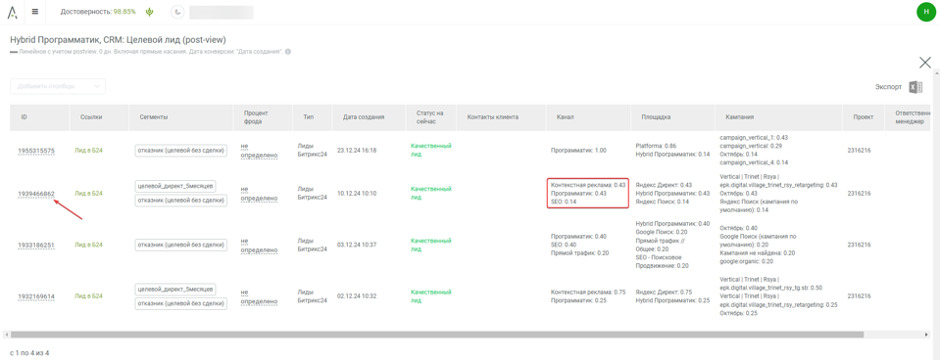Click Контекстная реклама: 0.75 channel value
This screenshot has height=360, width=941.
click(x=588, y=292)
